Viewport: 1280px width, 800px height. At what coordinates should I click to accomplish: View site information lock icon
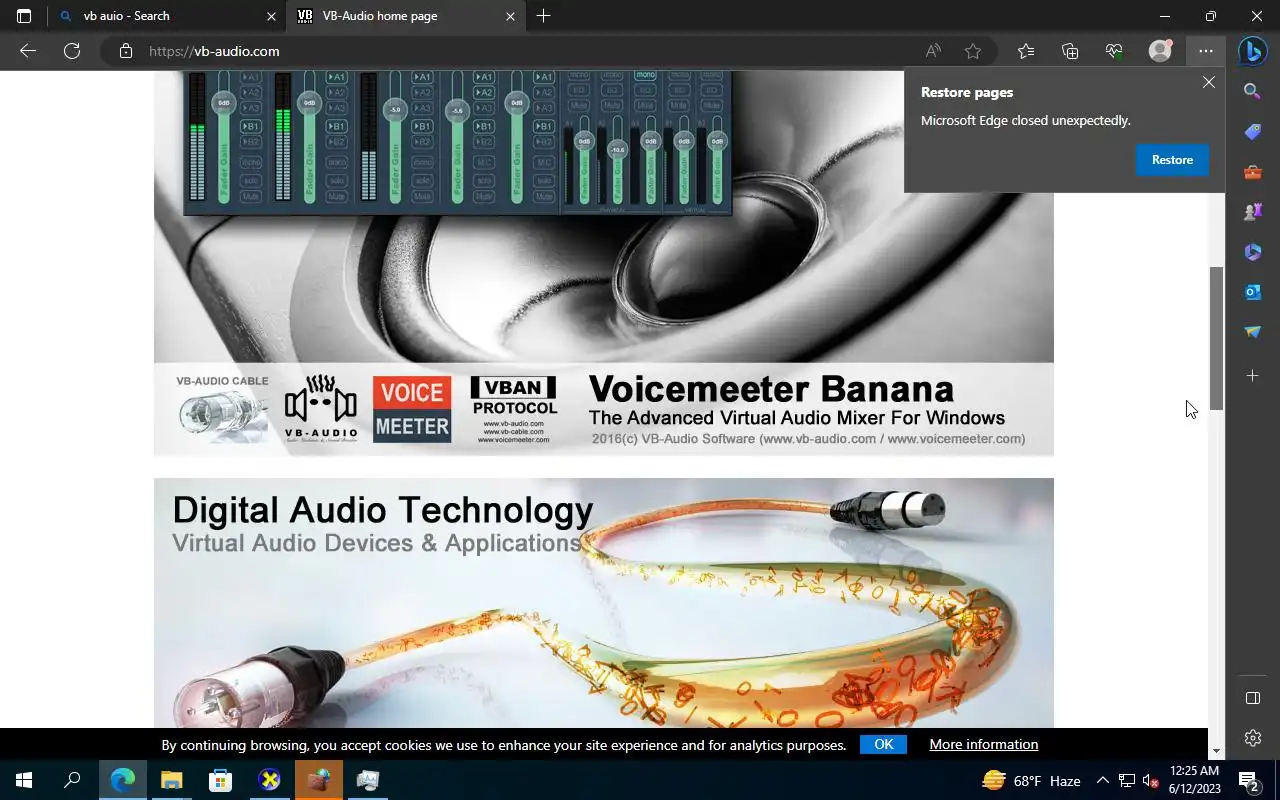click(125, 51)
